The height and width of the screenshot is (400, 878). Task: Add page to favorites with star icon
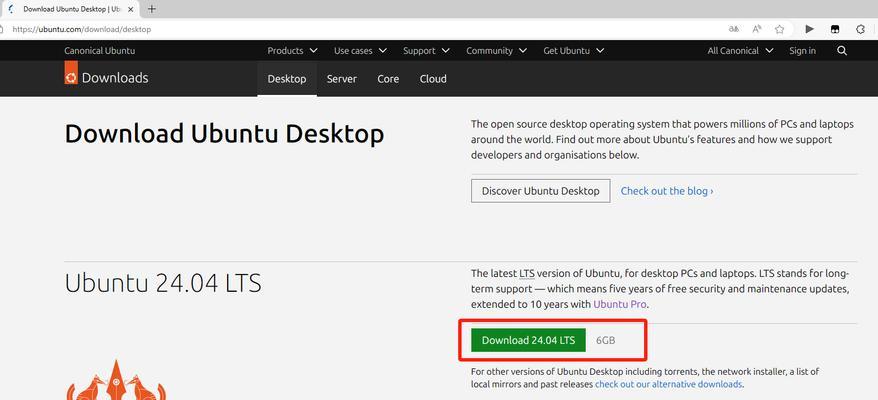click(779, 29)
